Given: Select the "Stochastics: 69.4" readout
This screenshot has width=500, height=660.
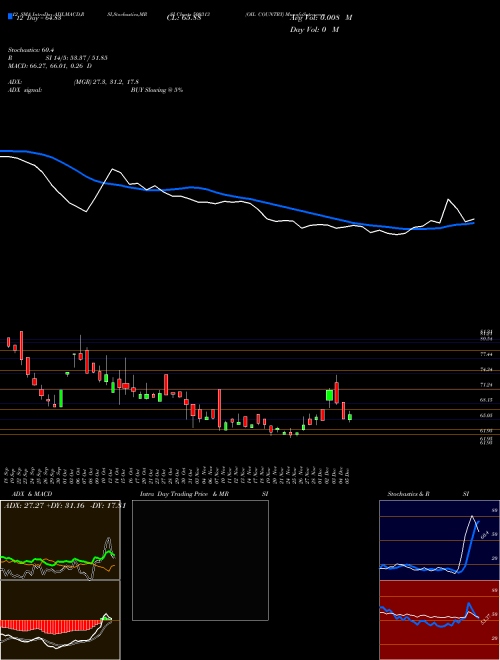Looking at the screenshot, I should (x=29, y=50).
